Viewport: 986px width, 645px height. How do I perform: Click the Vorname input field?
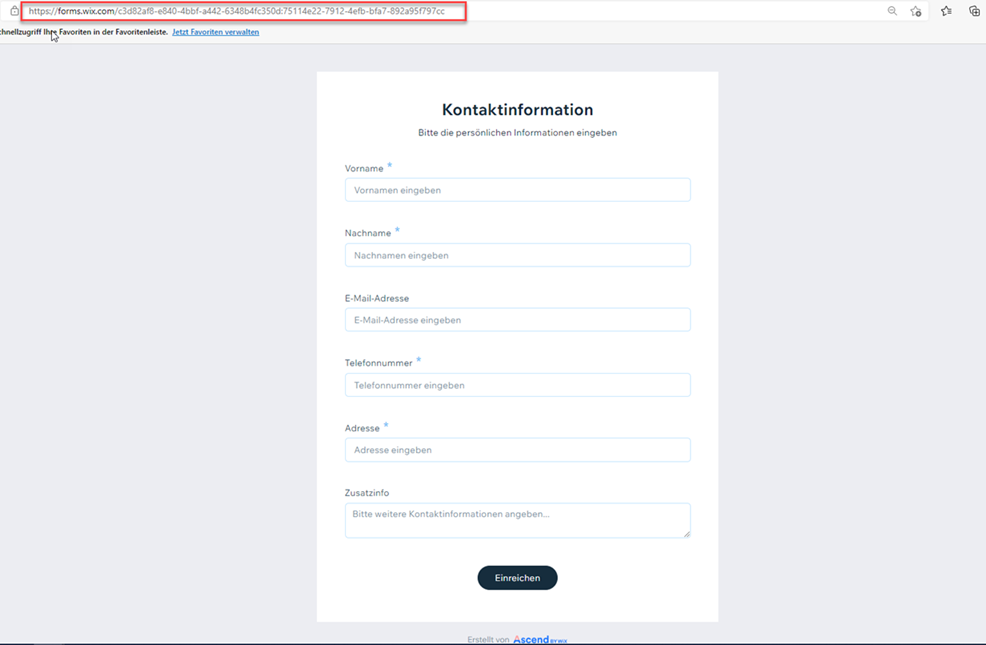[x=517, y=189]
